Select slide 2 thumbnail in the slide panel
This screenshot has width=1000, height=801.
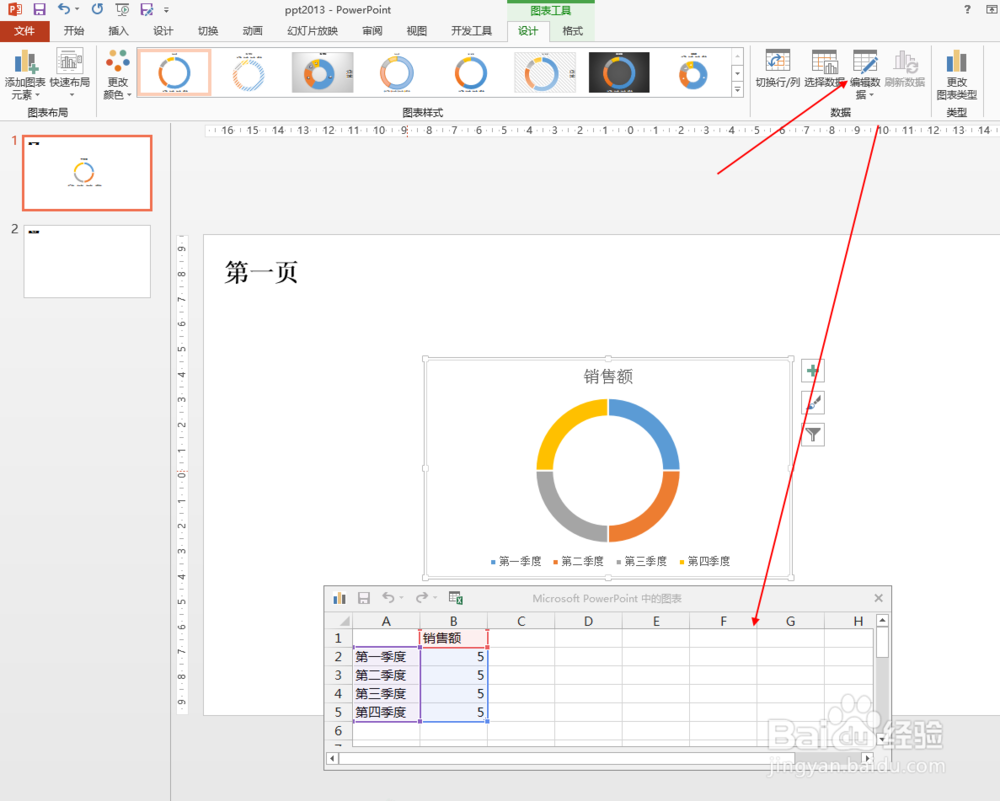(x=86, y=261)
